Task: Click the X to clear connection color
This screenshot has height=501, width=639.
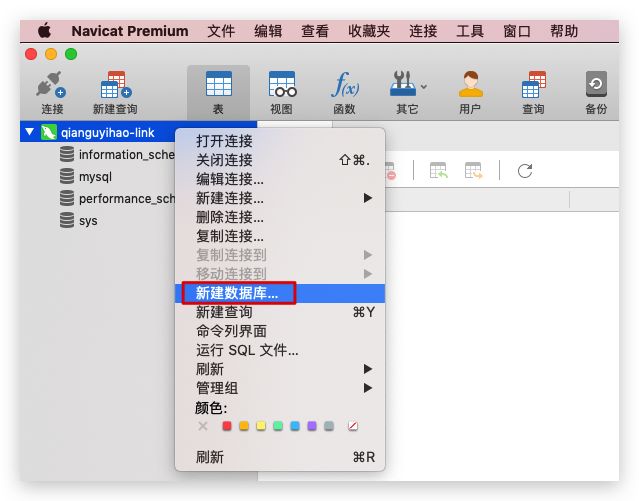Action: (203, 426)
